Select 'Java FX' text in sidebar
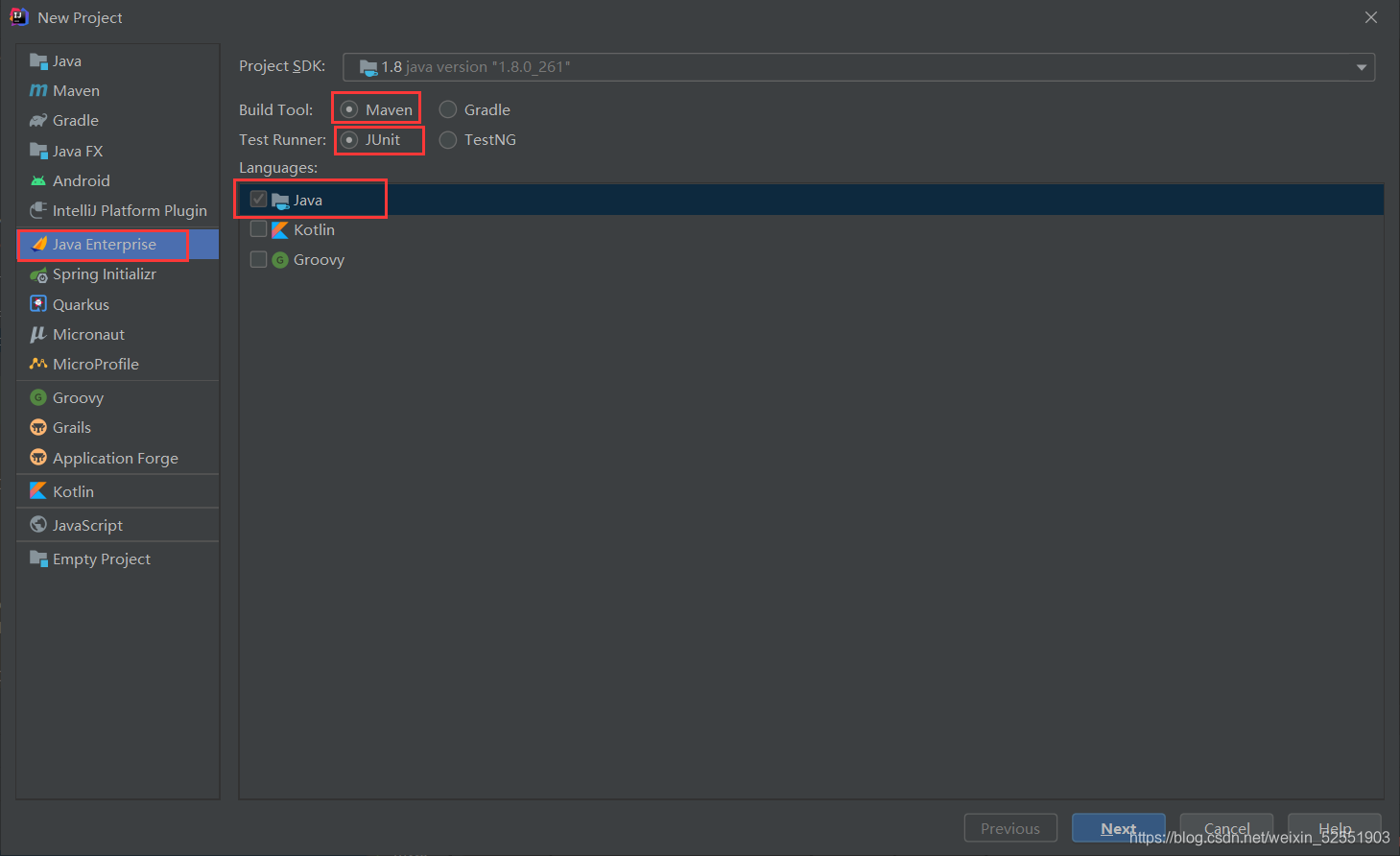1400x856 pixels. pos(78,151)
